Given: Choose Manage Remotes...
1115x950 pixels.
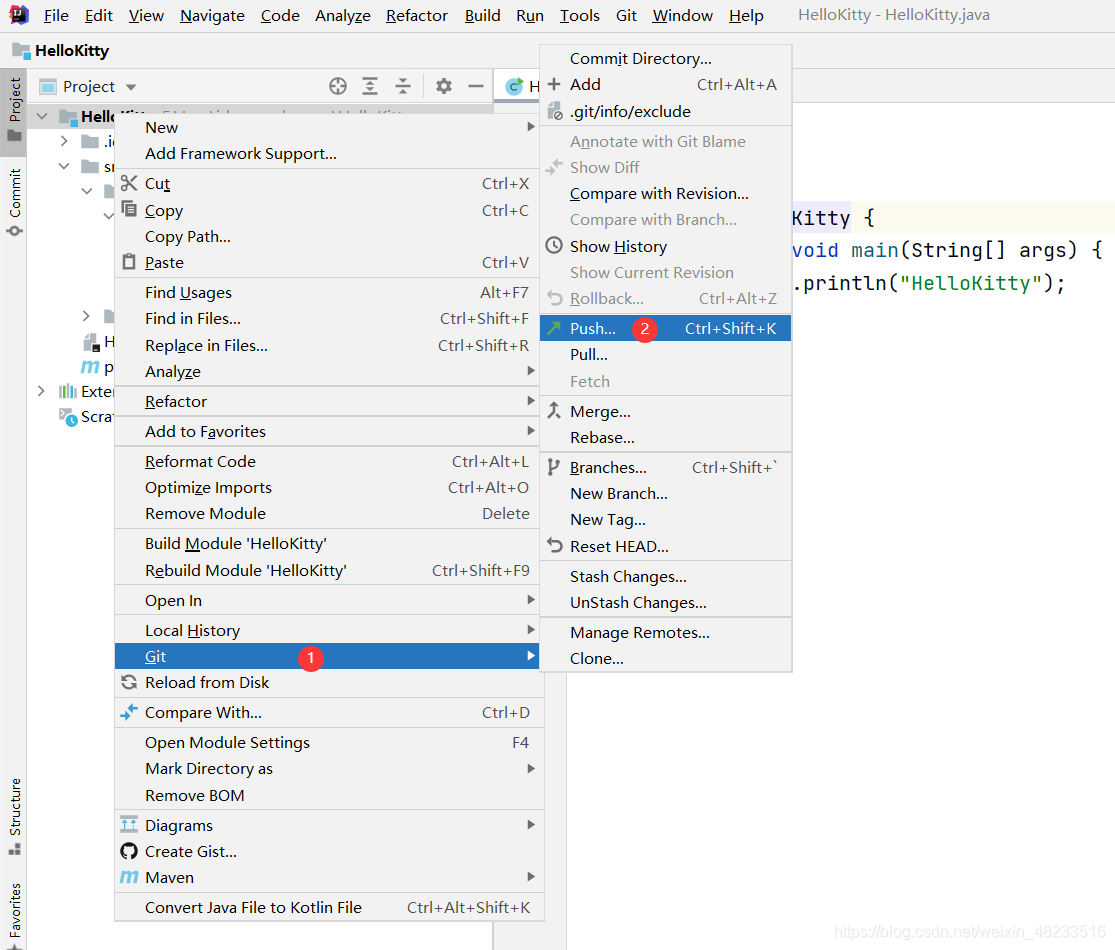Looking at the screenshot, I should tap(666, 633).
